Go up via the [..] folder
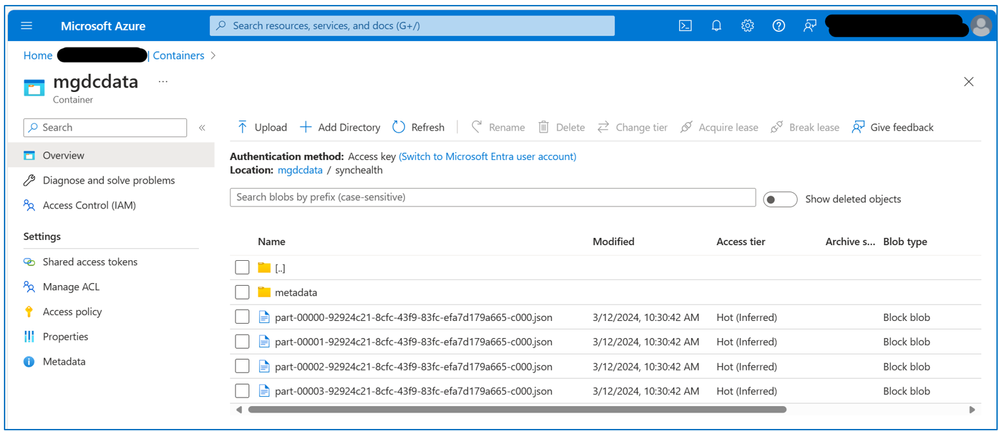The height and width of the screenshot is (432, 999). pos(280,268)
